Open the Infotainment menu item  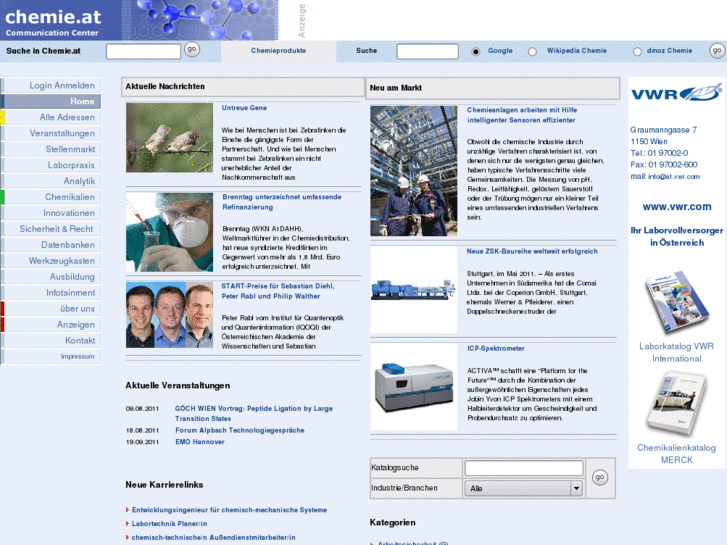click(51, 293)
